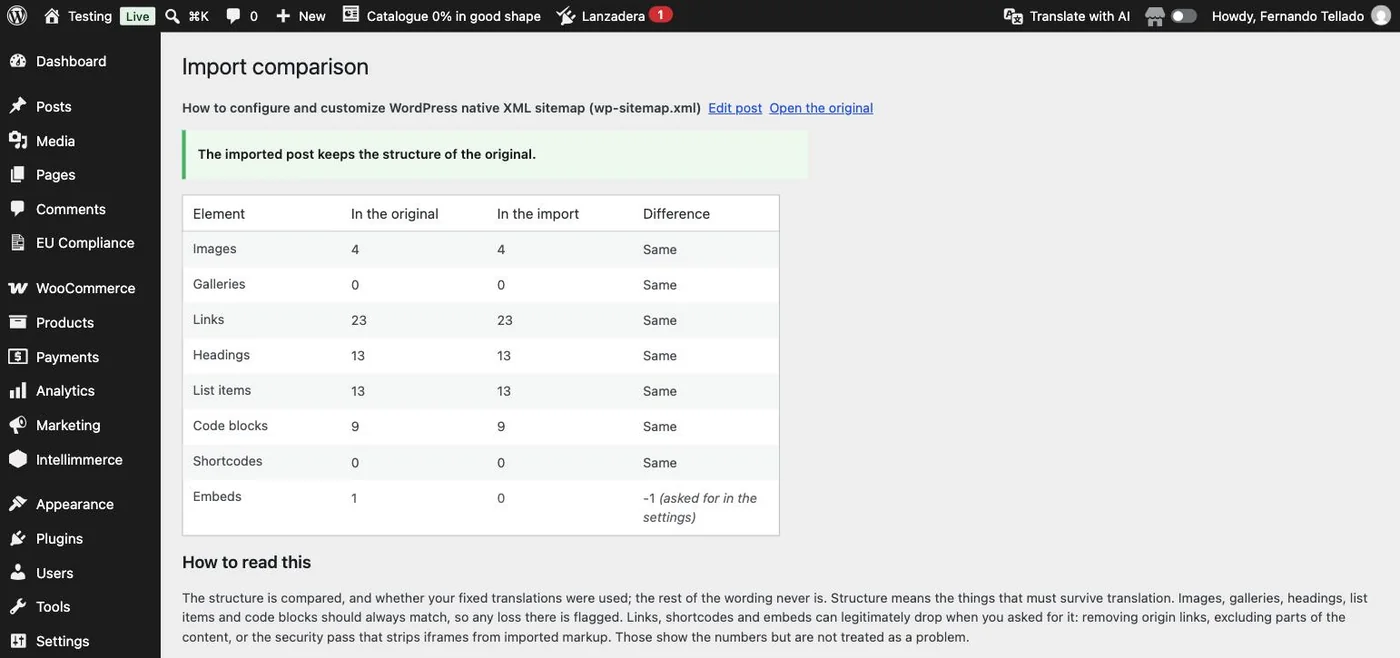This screenshot has height=658, width=1400.
Task: Click the Products box icon
Action: click(17, 322)
